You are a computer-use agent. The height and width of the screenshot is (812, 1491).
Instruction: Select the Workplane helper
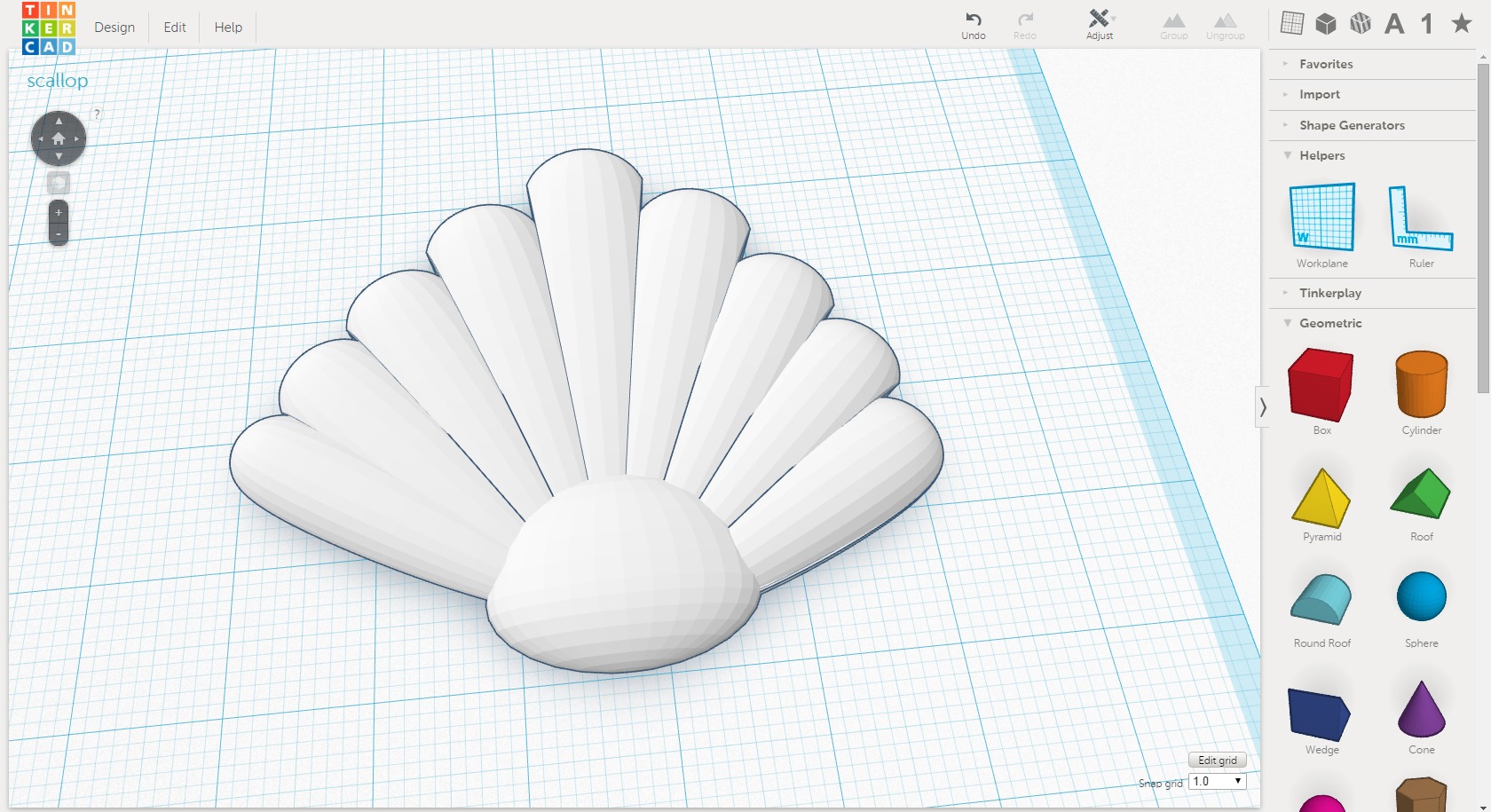point(1322,225)
